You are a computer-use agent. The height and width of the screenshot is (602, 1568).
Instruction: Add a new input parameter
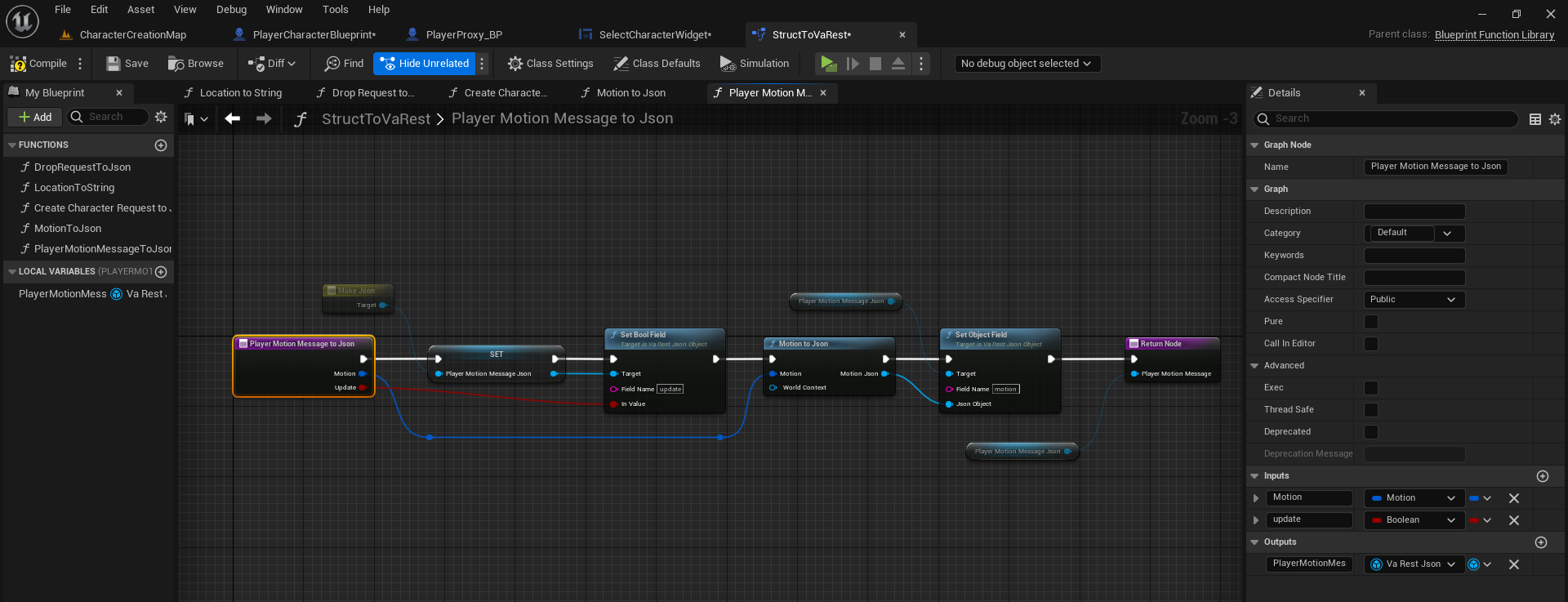pyautogui.click(x=1543, y=476)
